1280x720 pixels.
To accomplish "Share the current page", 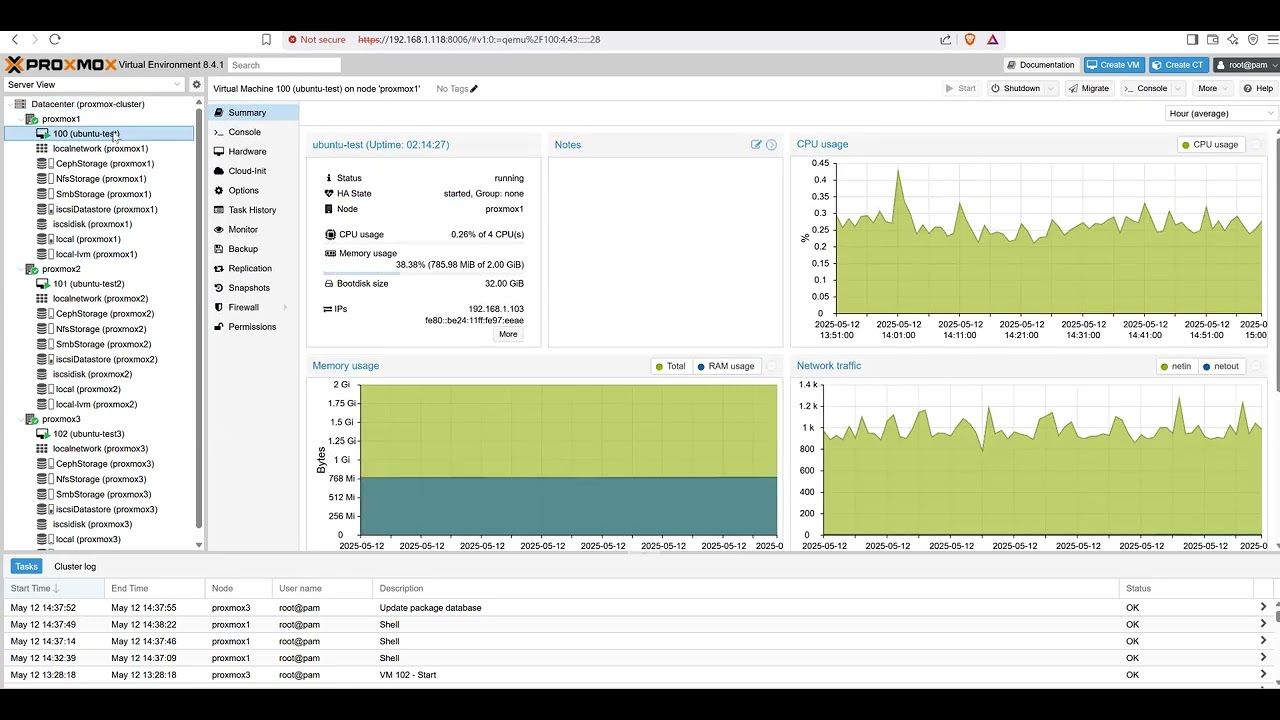I will pyautogui.click(x=945, y=40).
